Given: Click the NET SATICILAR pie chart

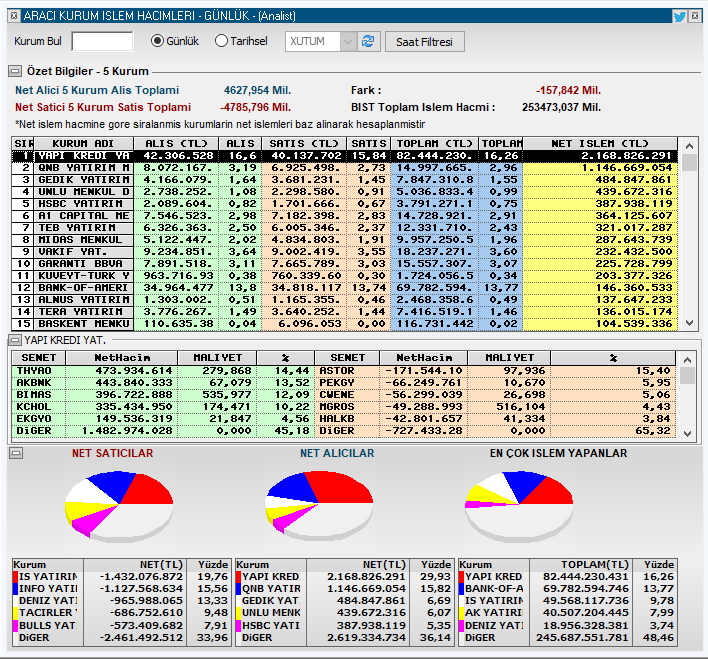Looking at the screenshot, I should click(119, 506).
